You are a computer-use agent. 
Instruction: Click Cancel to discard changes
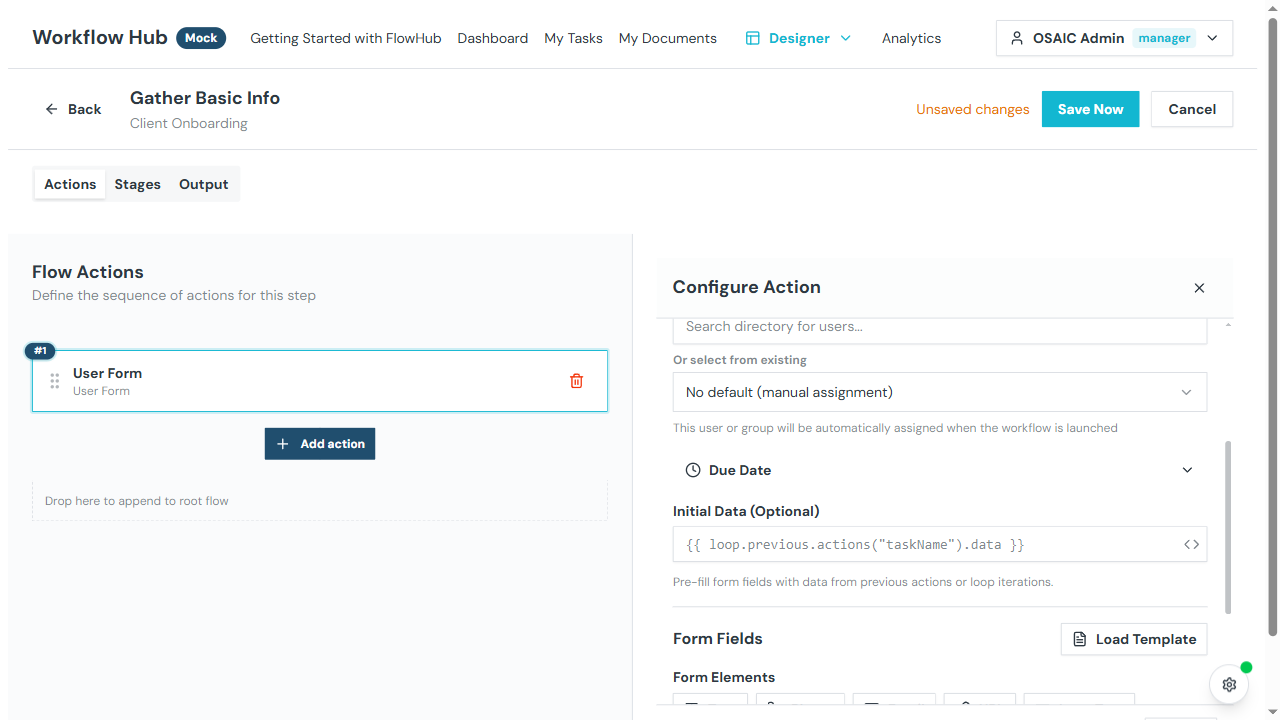point(1191,109)
